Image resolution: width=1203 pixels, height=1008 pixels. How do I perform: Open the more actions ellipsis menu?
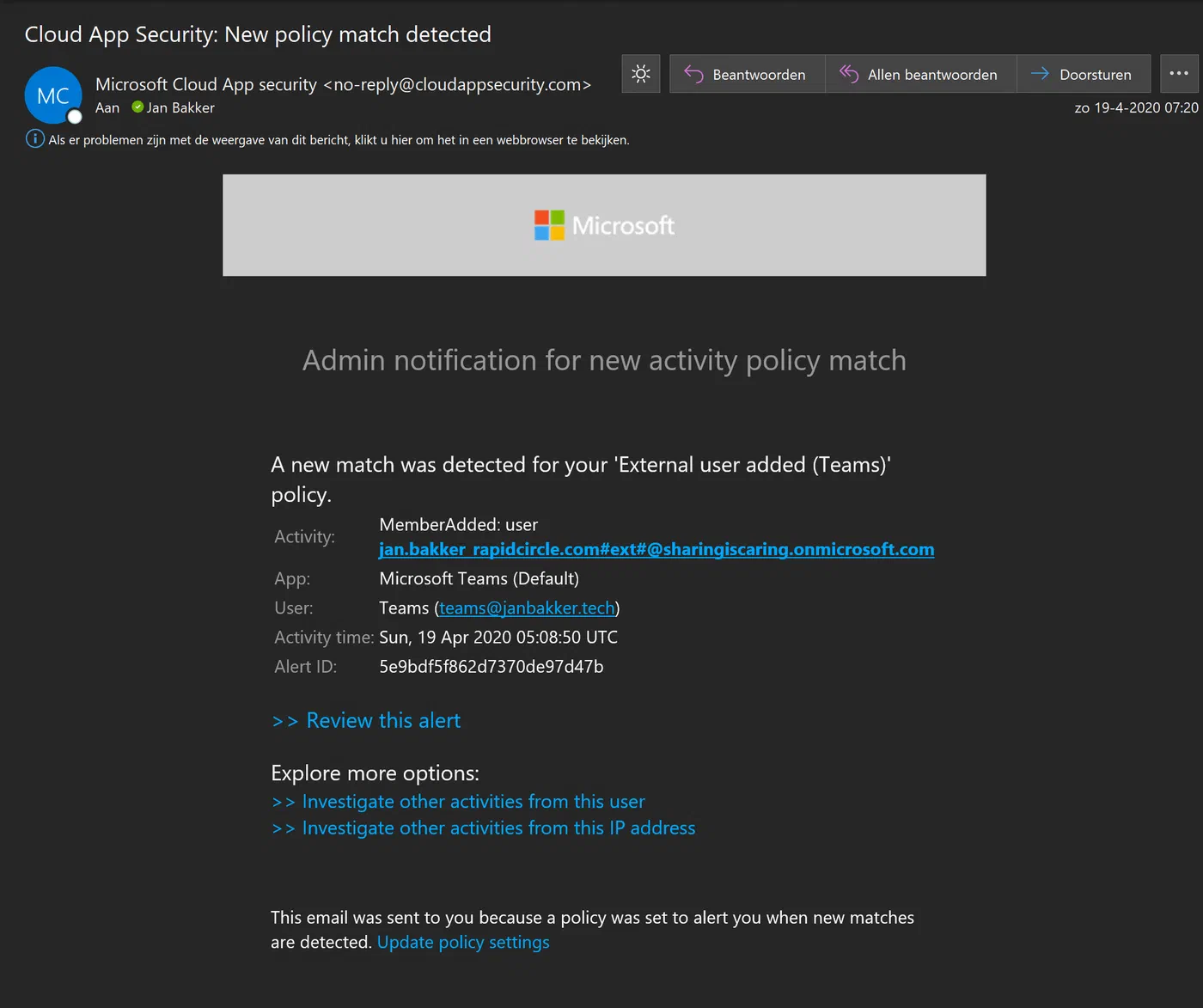pyautogui.click(x=1179, y=74)
